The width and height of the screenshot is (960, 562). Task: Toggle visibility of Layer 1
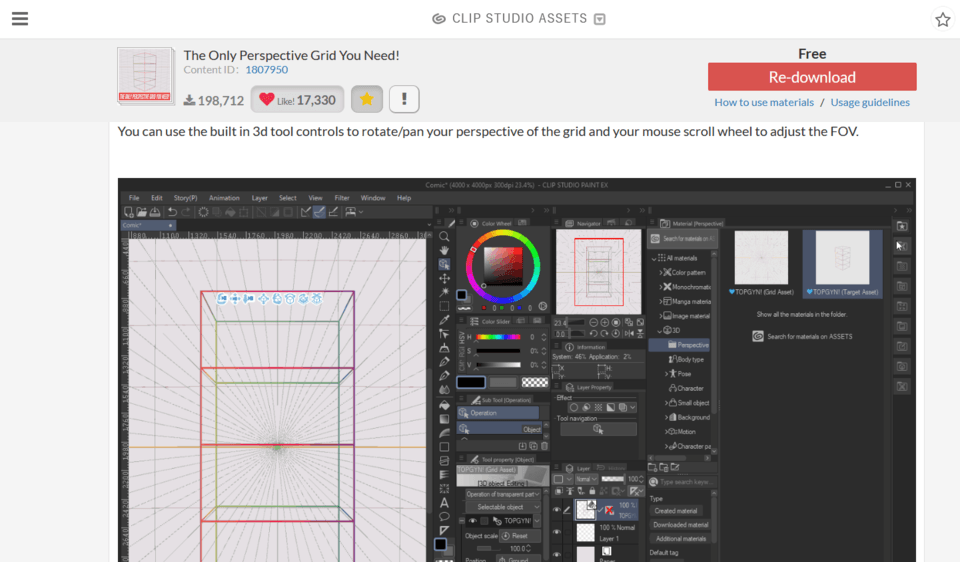[557, 532]
